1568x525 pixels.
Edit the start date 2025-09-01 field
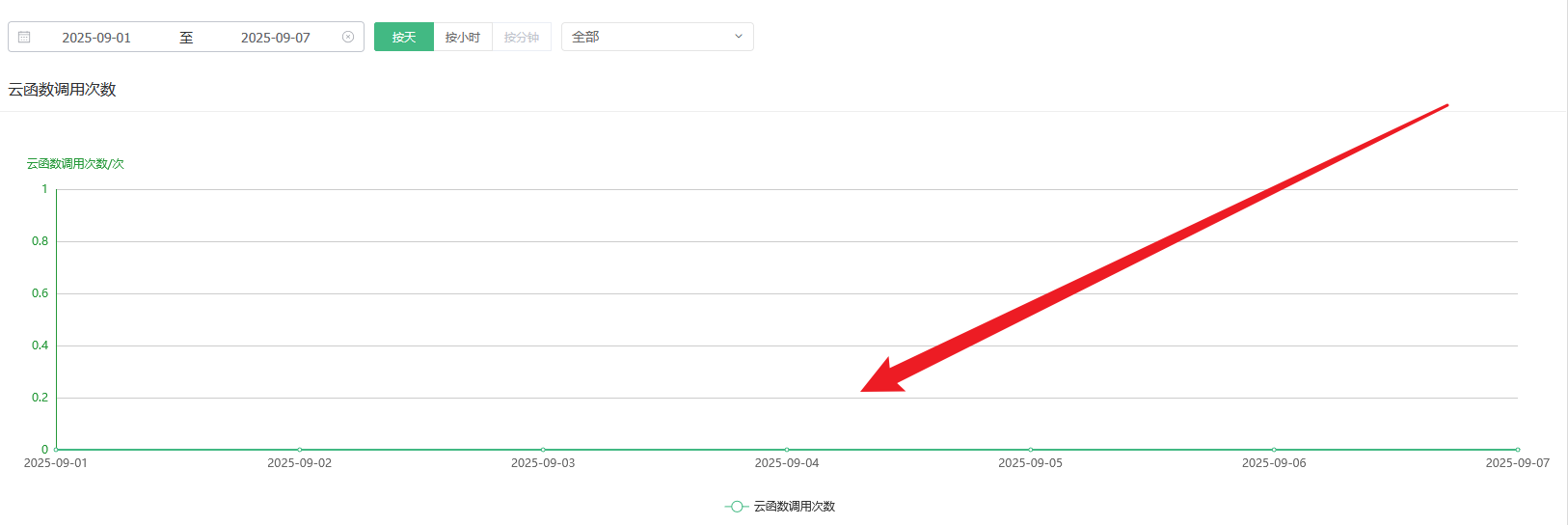(96, 38)
